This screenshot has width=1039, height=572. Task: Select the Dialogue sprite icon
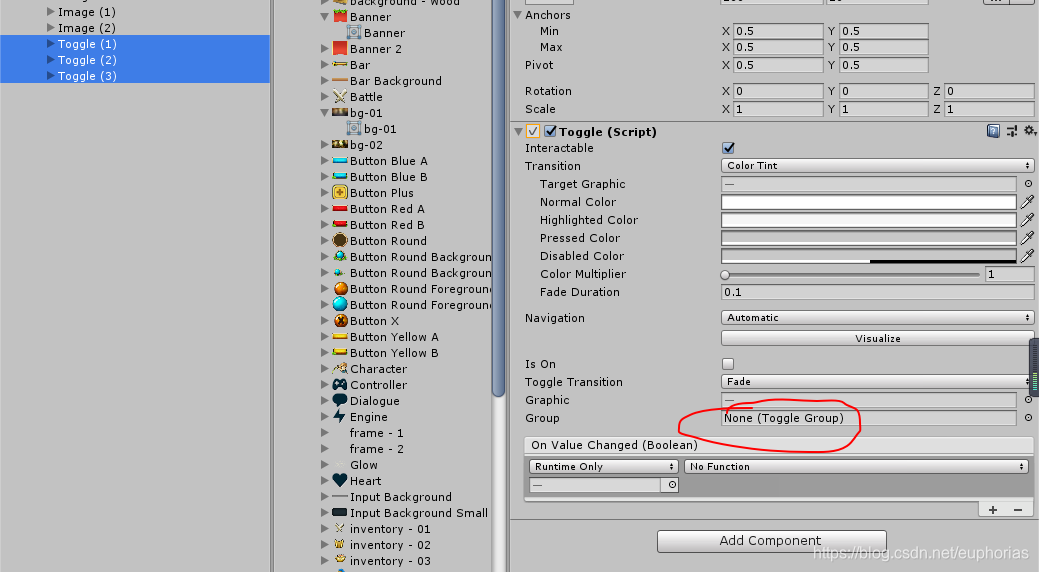[x=340, y=400]
